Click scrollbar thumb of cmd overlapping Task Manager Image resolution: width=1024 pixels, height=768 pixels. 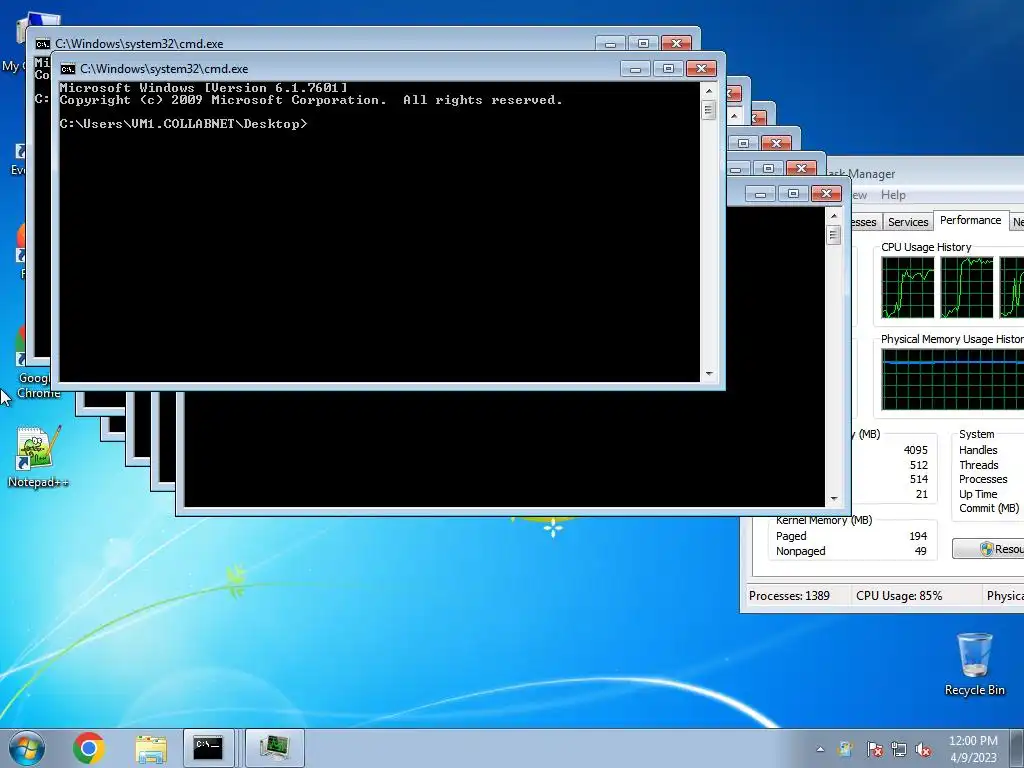click(833, 234)
